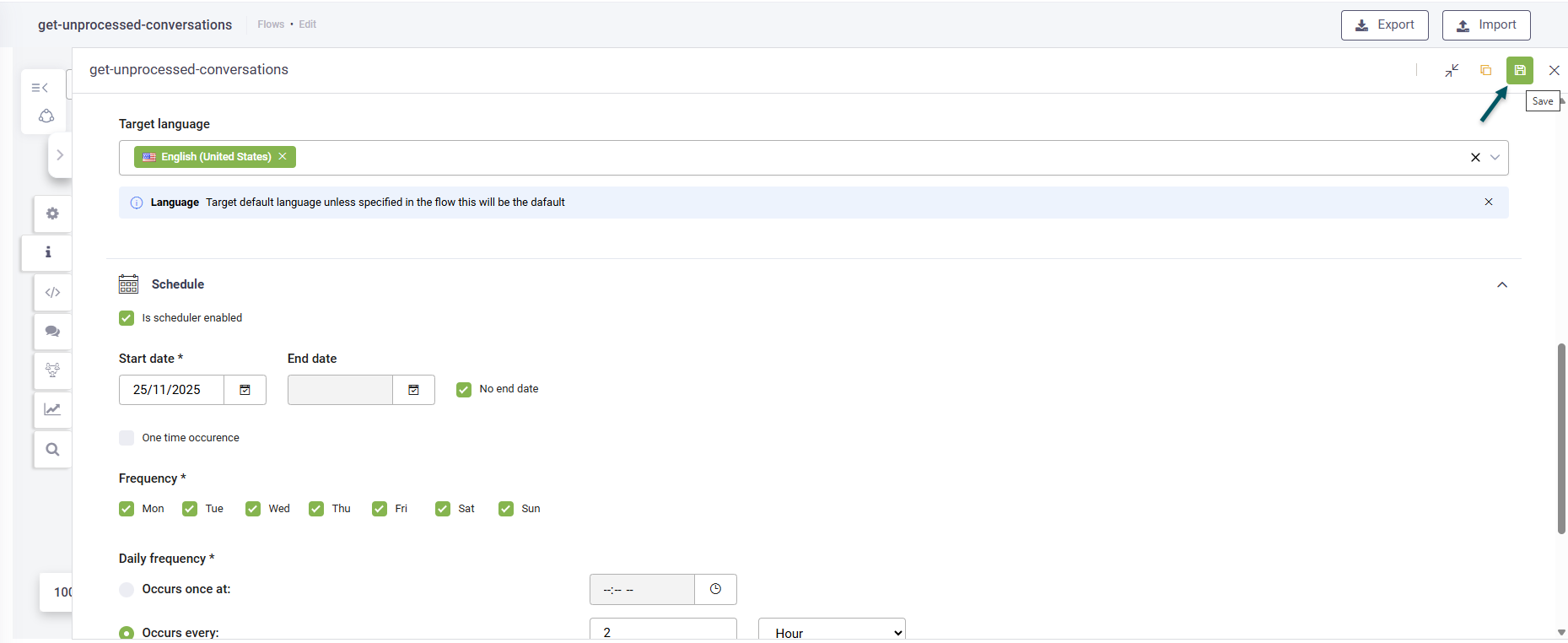The height and width of the screenshot is (643, 1568).
Task: Open the flow diagram sidebar tab
Action: pos(52,370)
